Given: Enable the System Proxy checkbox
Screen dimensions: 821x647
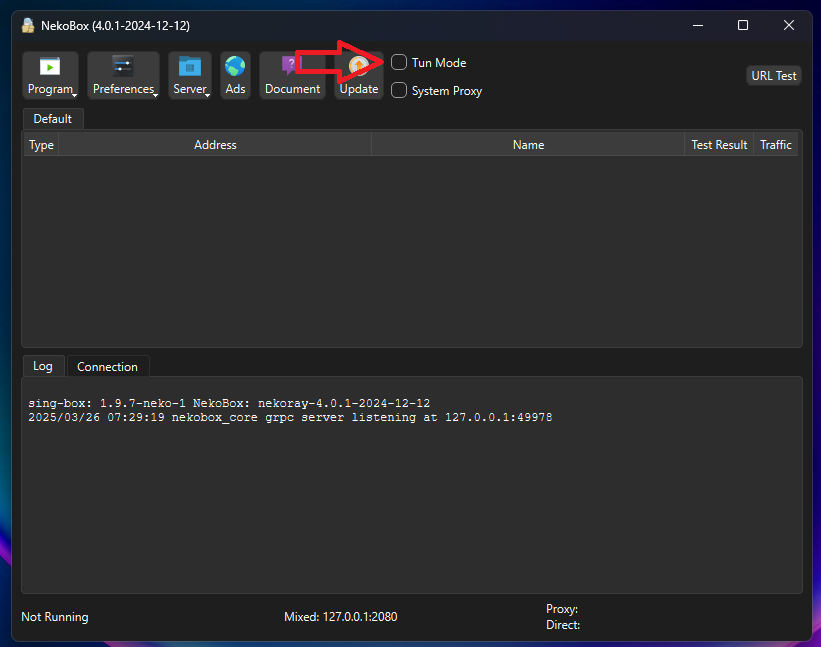Looking at the screenshot, I should click(399, 90).
